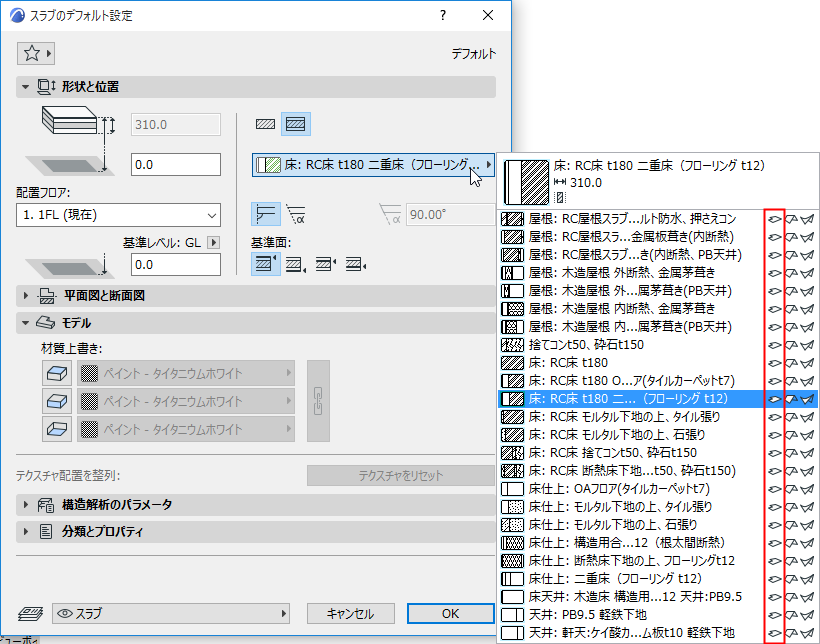820x644 pixels.
Task: Click the 90.00° edge angle field
Action: (450, 214)
